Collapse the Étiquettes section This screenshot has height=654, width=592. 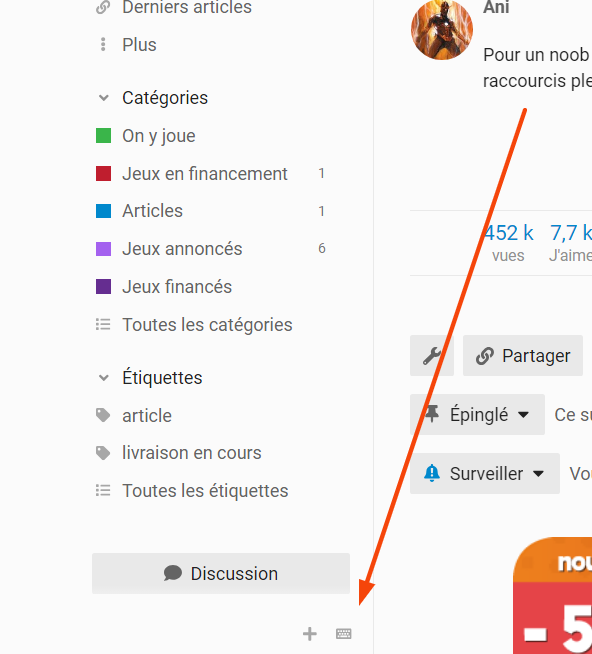point(103,378)
